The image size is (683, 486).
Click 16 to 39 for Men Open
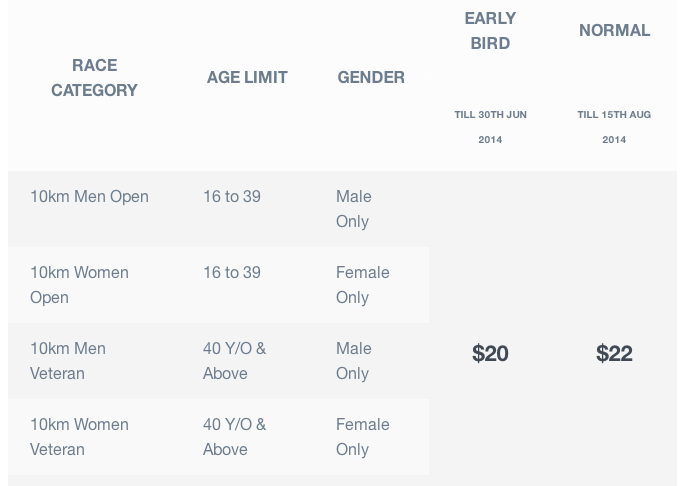tap(232, 197)
